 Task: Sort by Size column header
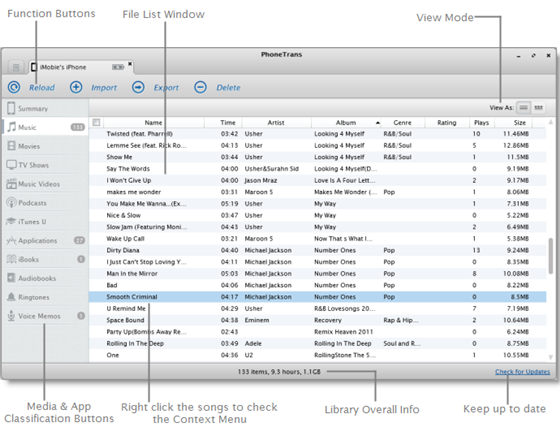coord(520,122)
